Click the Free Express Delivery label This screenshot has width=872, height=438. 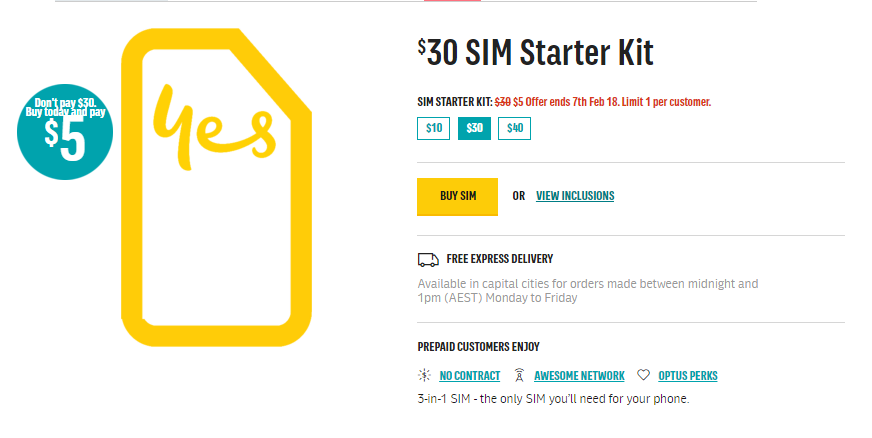[x=499, y=259]
